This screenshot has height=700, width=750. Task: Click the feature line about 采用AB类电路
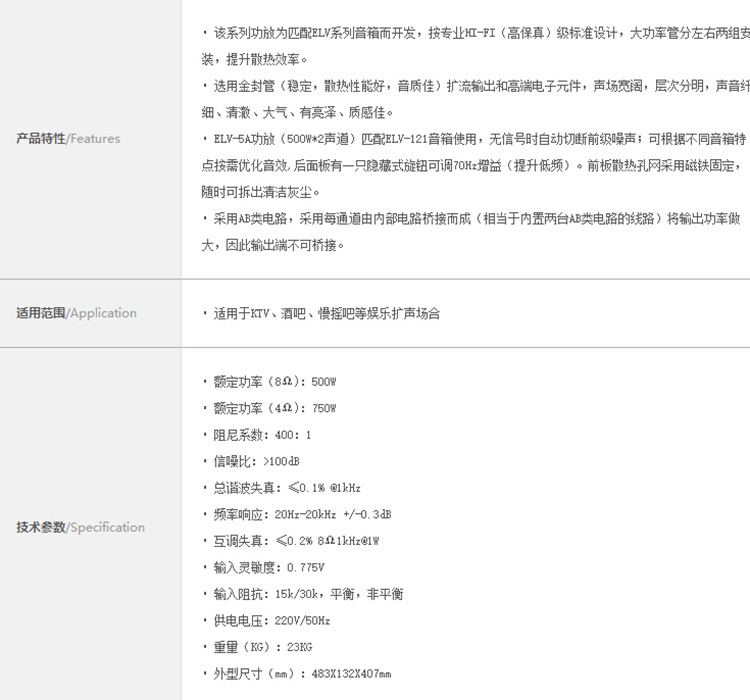point(470,218)
